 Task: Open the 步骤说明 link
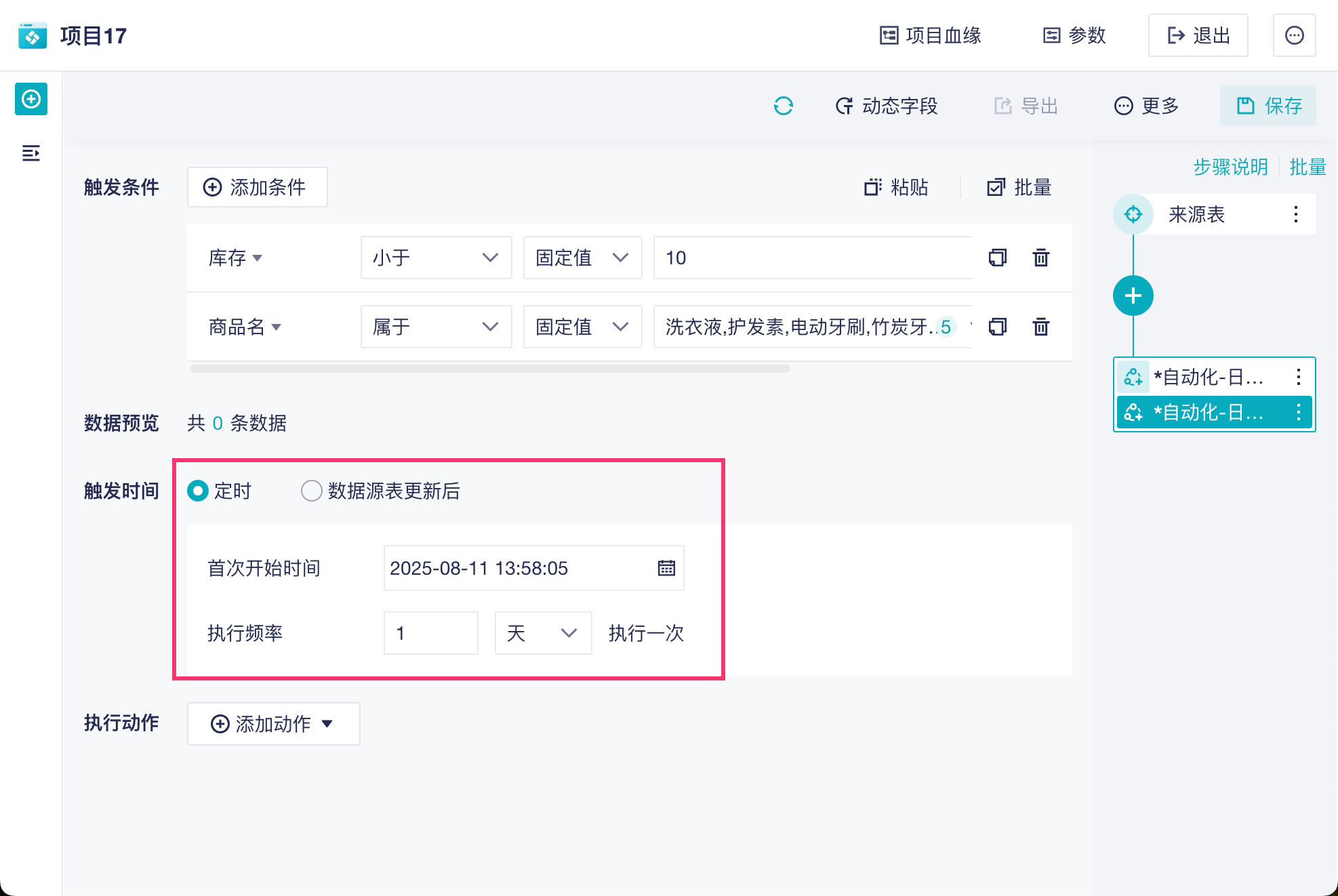1230,167
